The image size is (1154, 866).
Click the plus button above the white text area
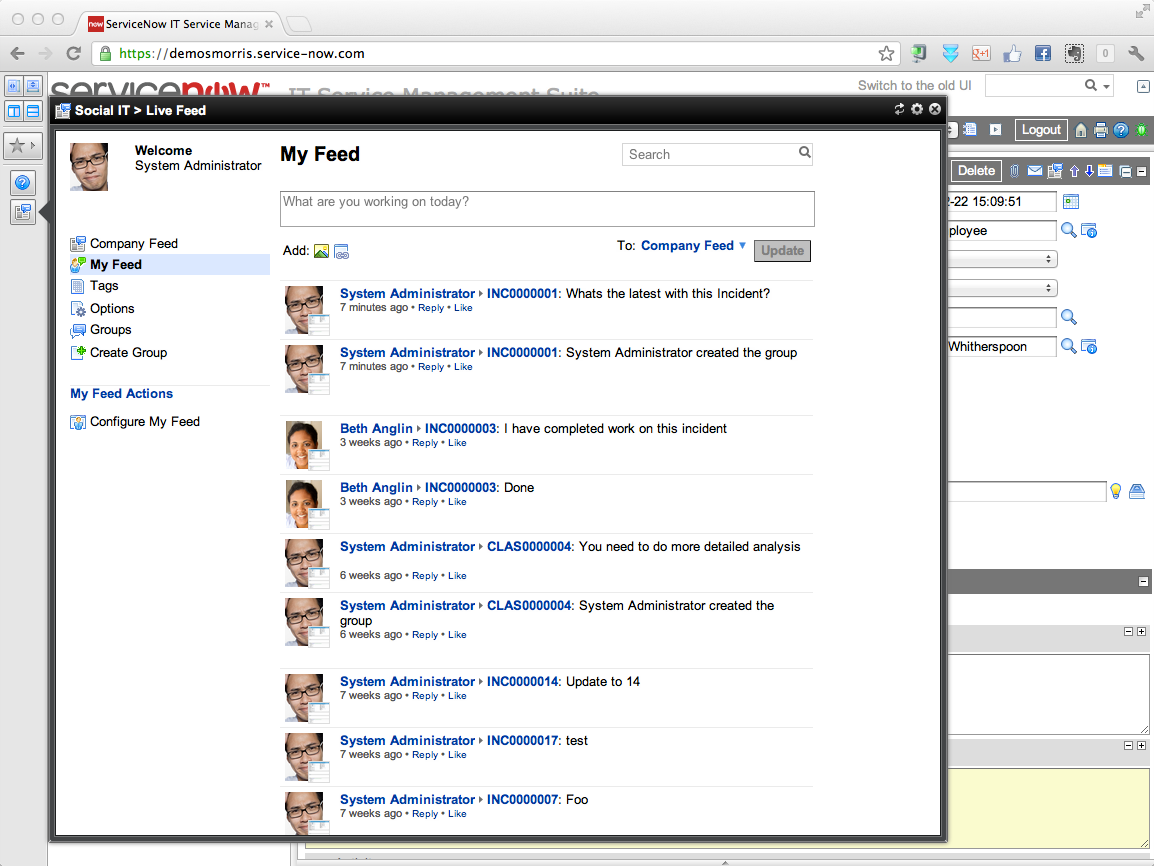coord(1141,631)
